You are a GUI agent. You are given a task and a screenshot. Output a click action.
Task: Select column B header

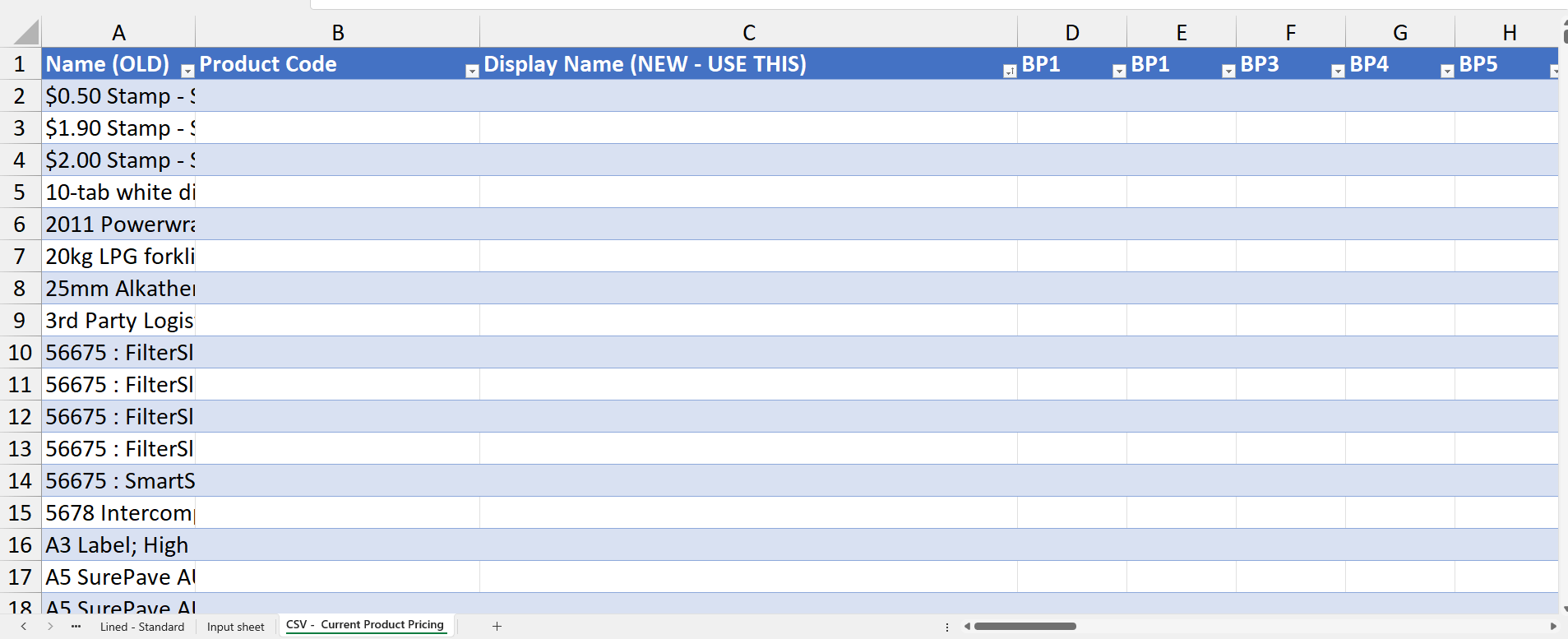[x=338, y=33]
